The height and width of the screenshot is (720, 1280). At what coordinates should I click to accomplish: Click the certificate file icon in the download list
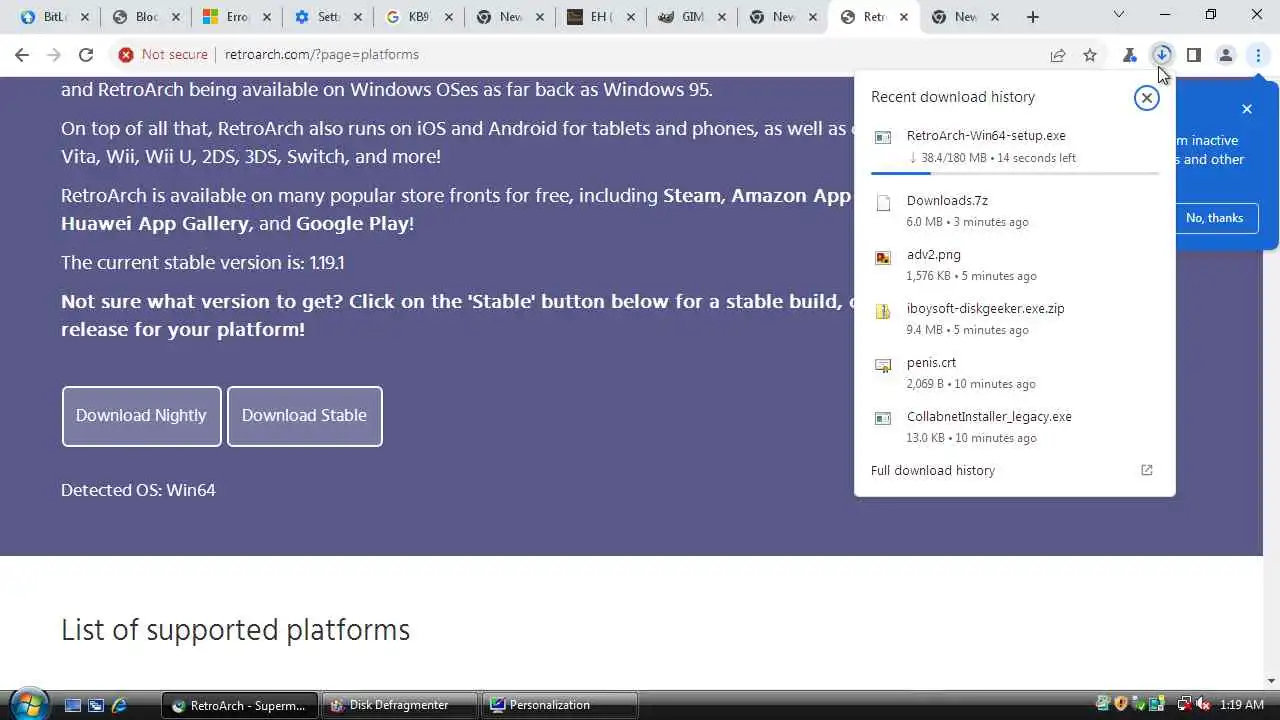tap(882, 365)
